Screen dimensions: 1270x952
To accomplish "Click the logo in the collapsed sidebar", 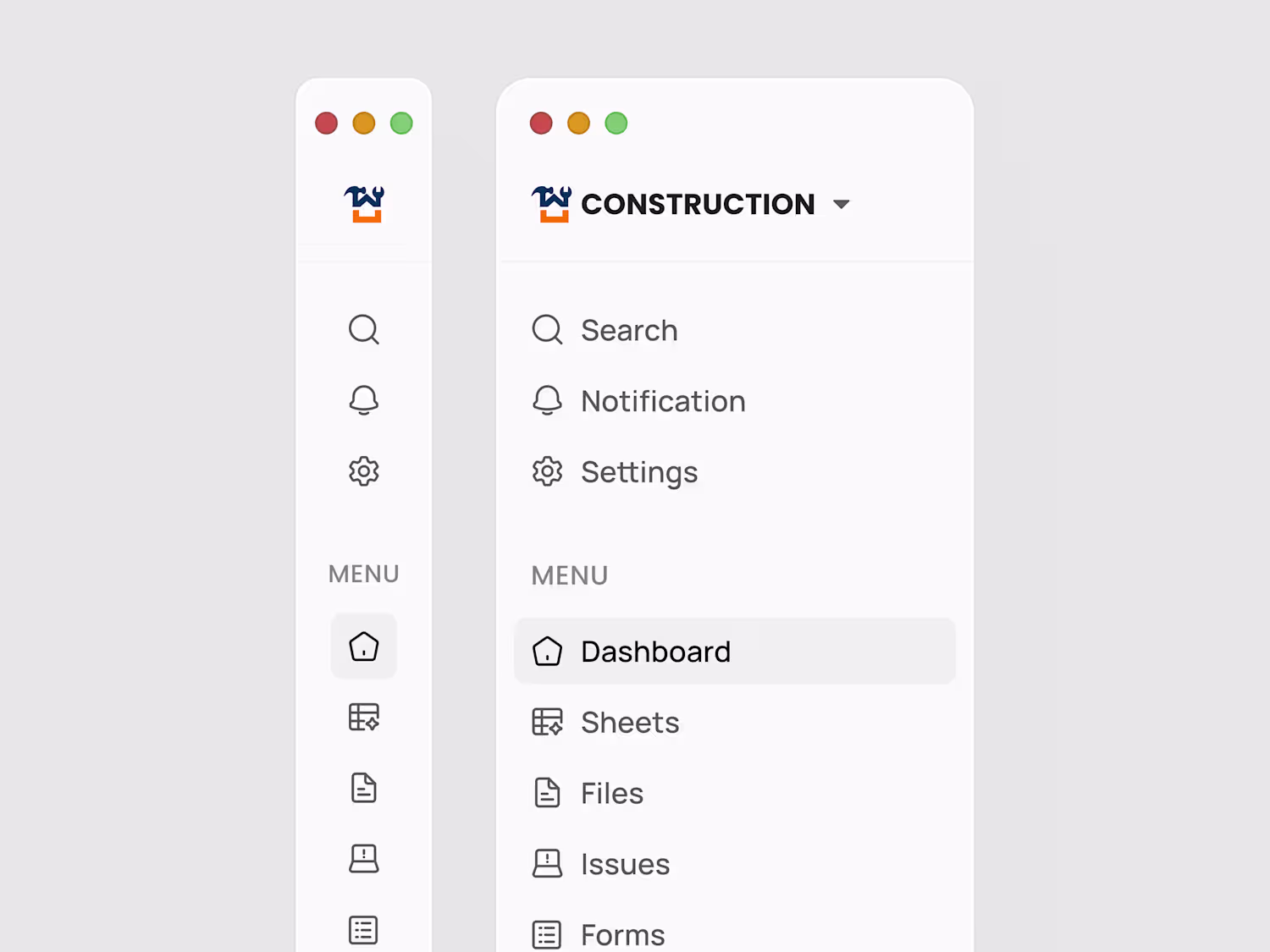I will point(364,204).
